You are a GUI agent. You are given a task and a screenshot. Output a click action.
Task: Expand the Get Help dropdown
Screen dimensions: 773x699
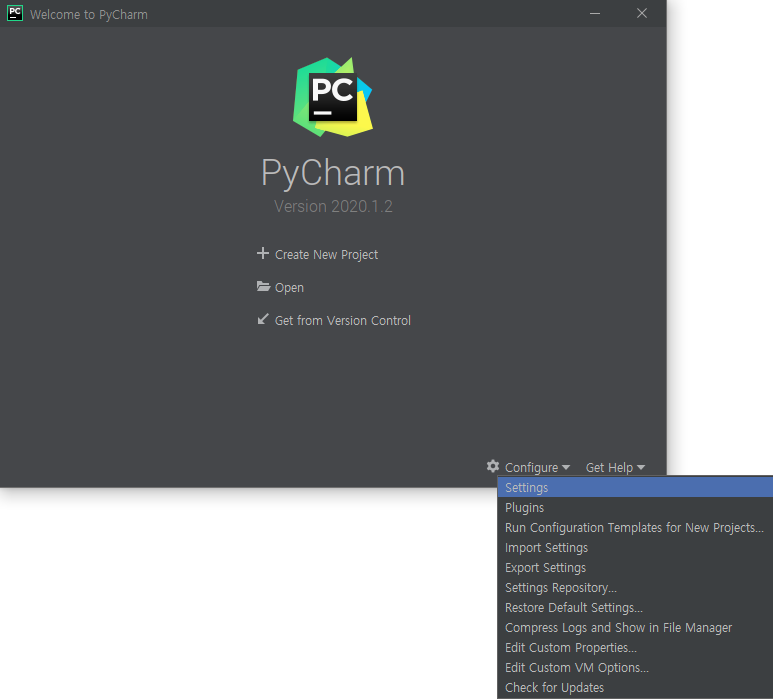point(615,467)
